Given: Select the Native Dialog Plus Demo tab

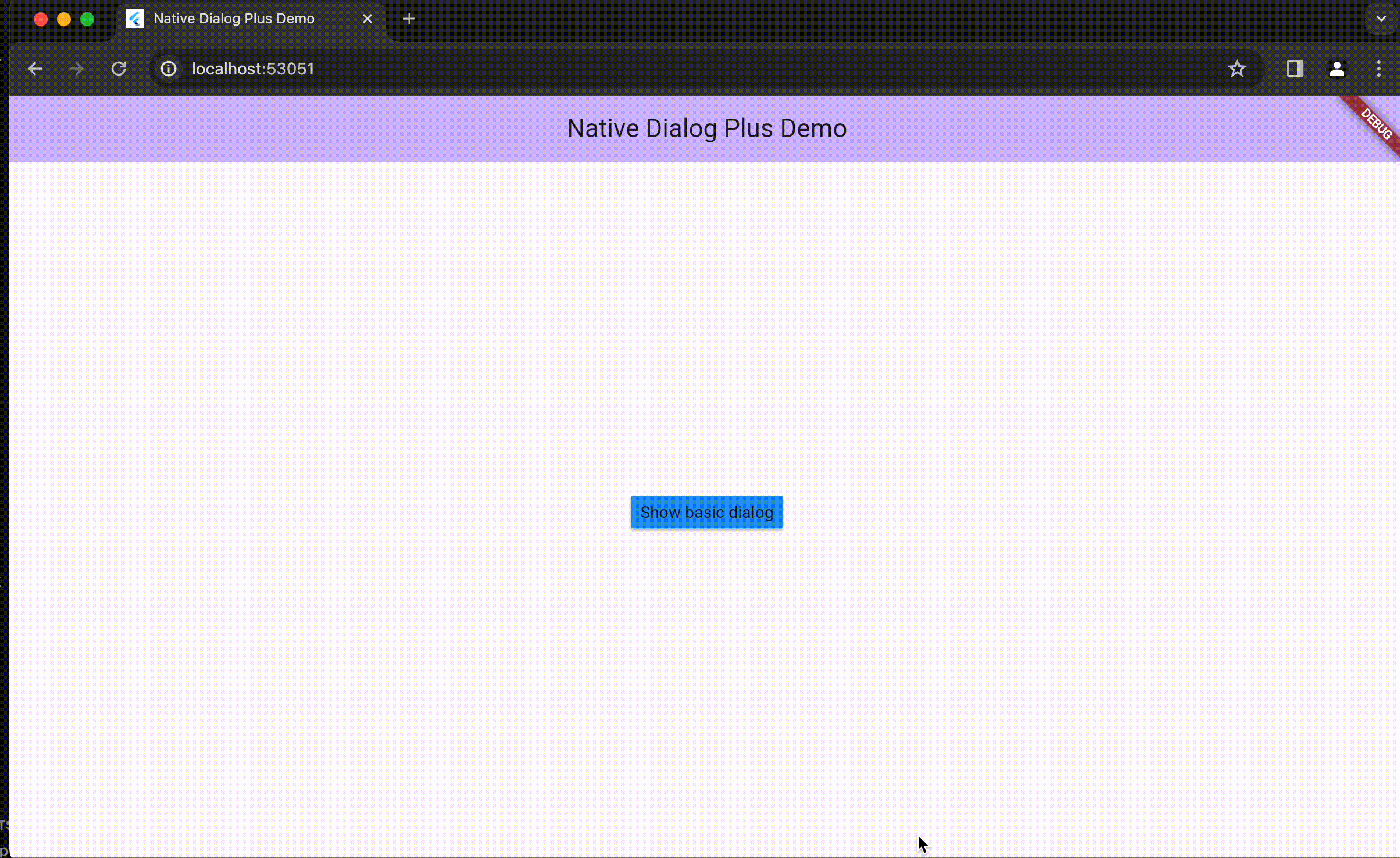Looking at the screenshot, I should coord(234,19).
